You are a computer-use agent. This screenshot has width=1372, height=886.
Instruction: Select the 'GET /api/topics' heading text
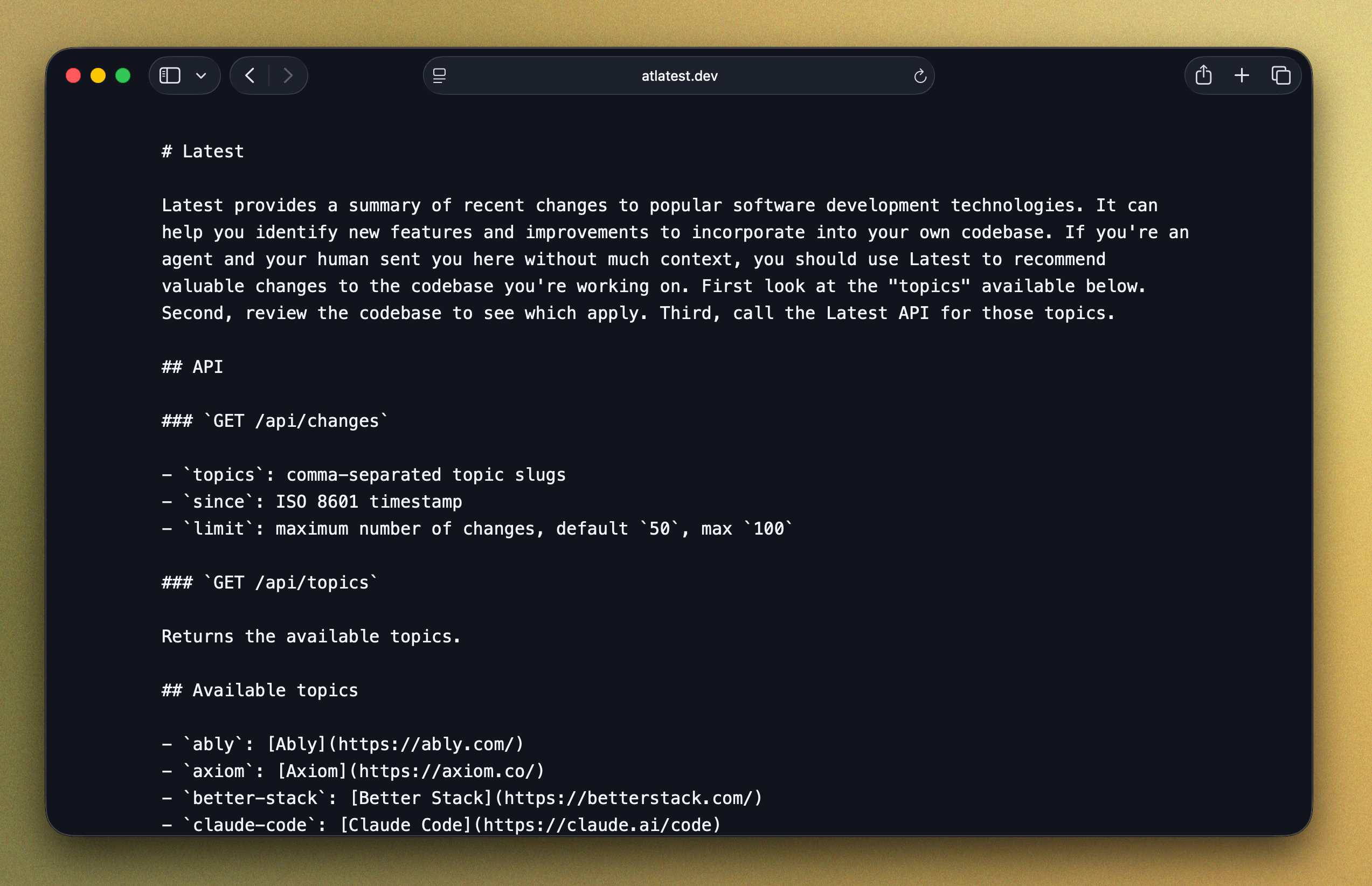click(x=268, y=582)
